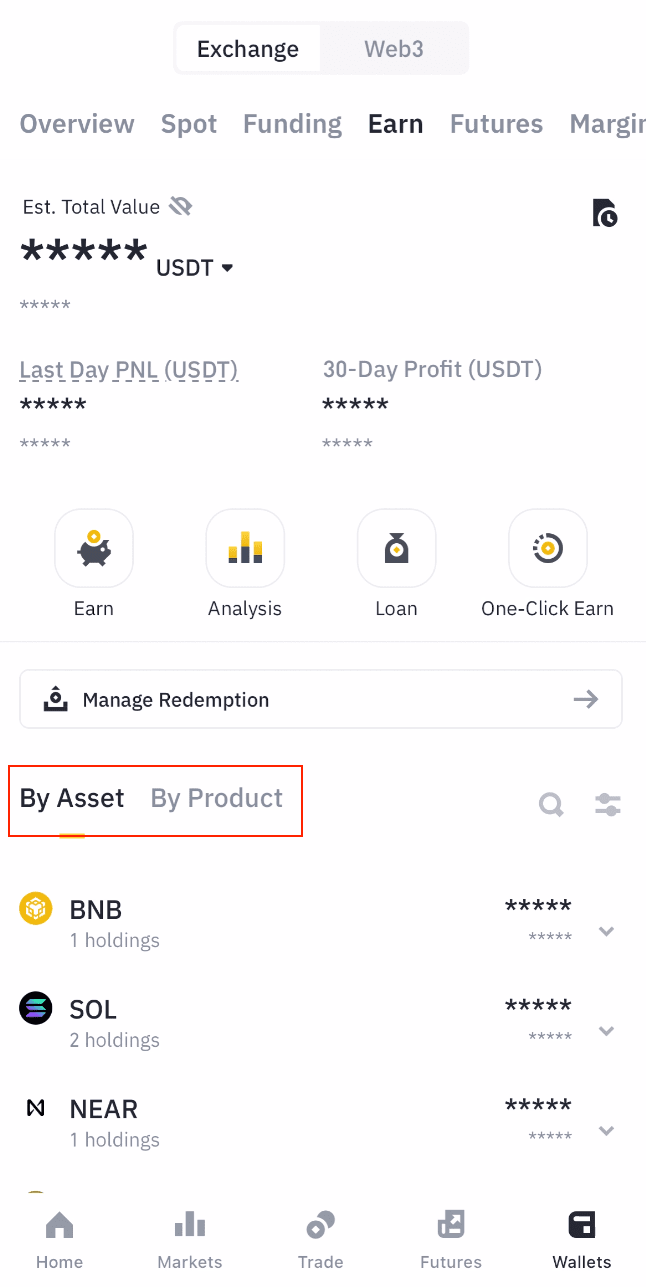Switch to the Funding tab
Viewport: 646px width, 1287px height.
click(292, 124)
